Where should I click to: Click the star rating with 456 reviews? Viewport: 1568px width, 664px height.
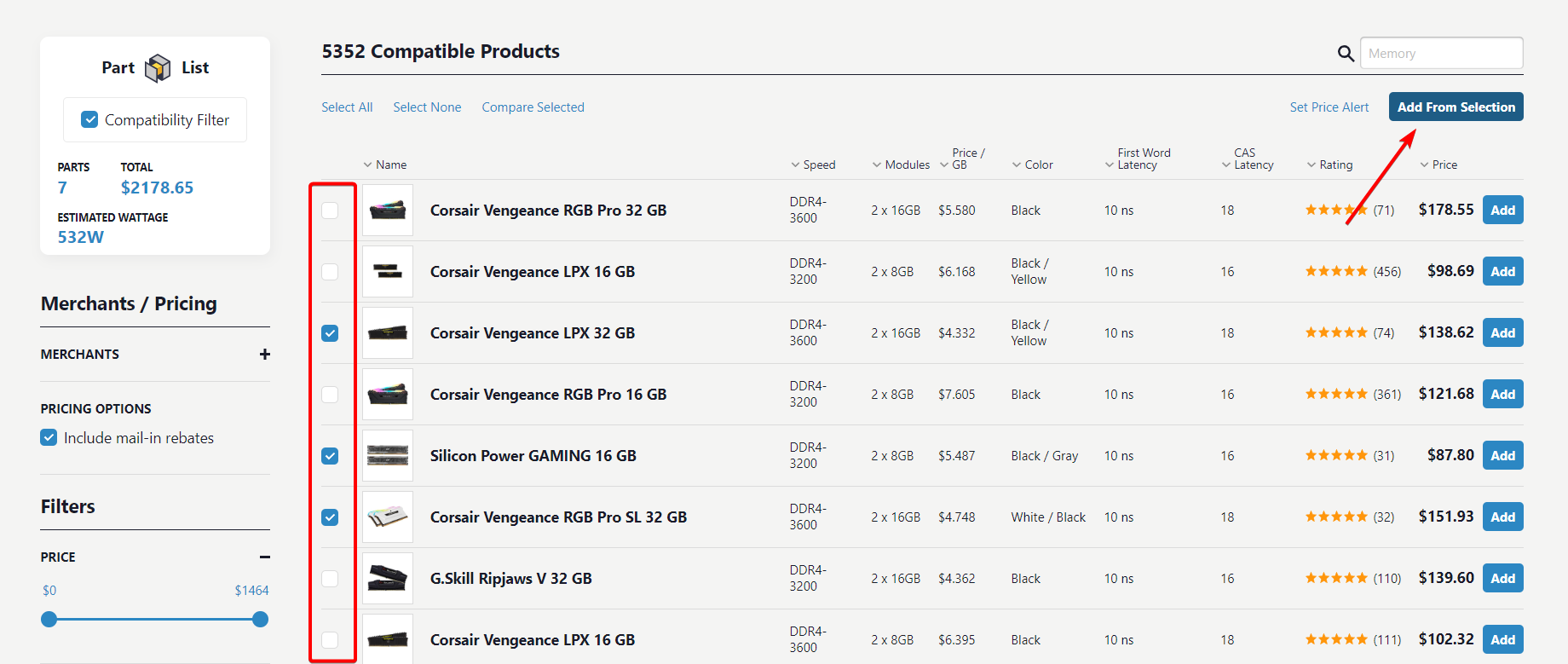[x=1335, y=271]
